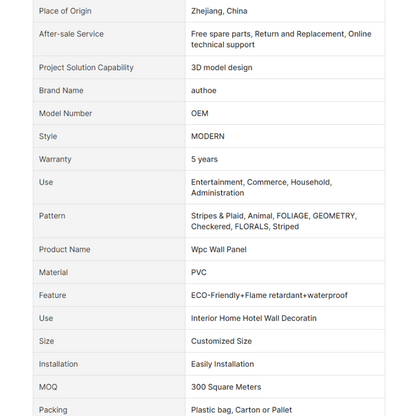
Task: Select the Customized Size value
Action: 221,341
